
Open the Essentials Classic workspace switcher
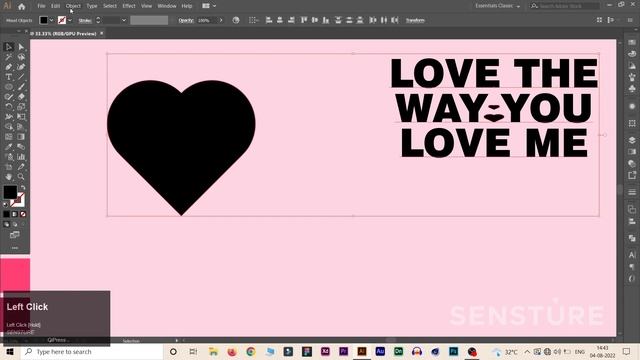497,6
